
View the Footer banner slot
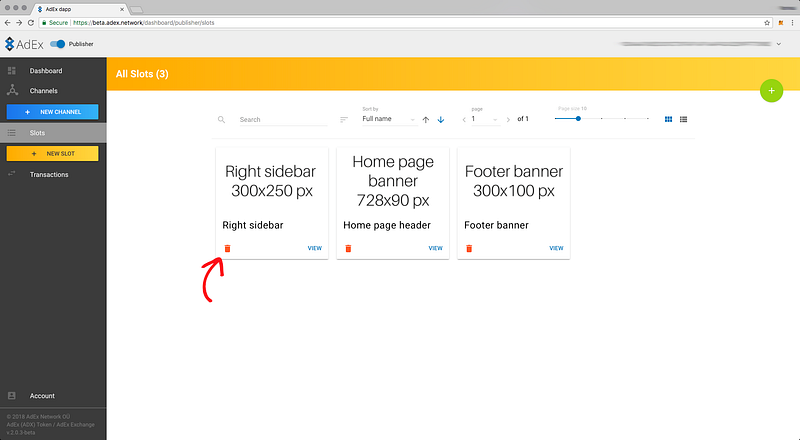(556, 248)
